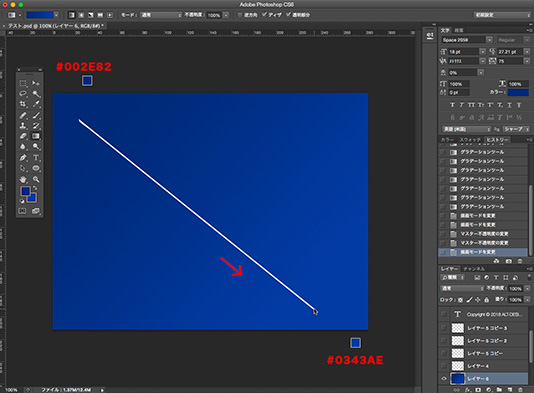Choose linear gradient style in options bar
This screenshot has height=393, width=534.
coord(72,15)
